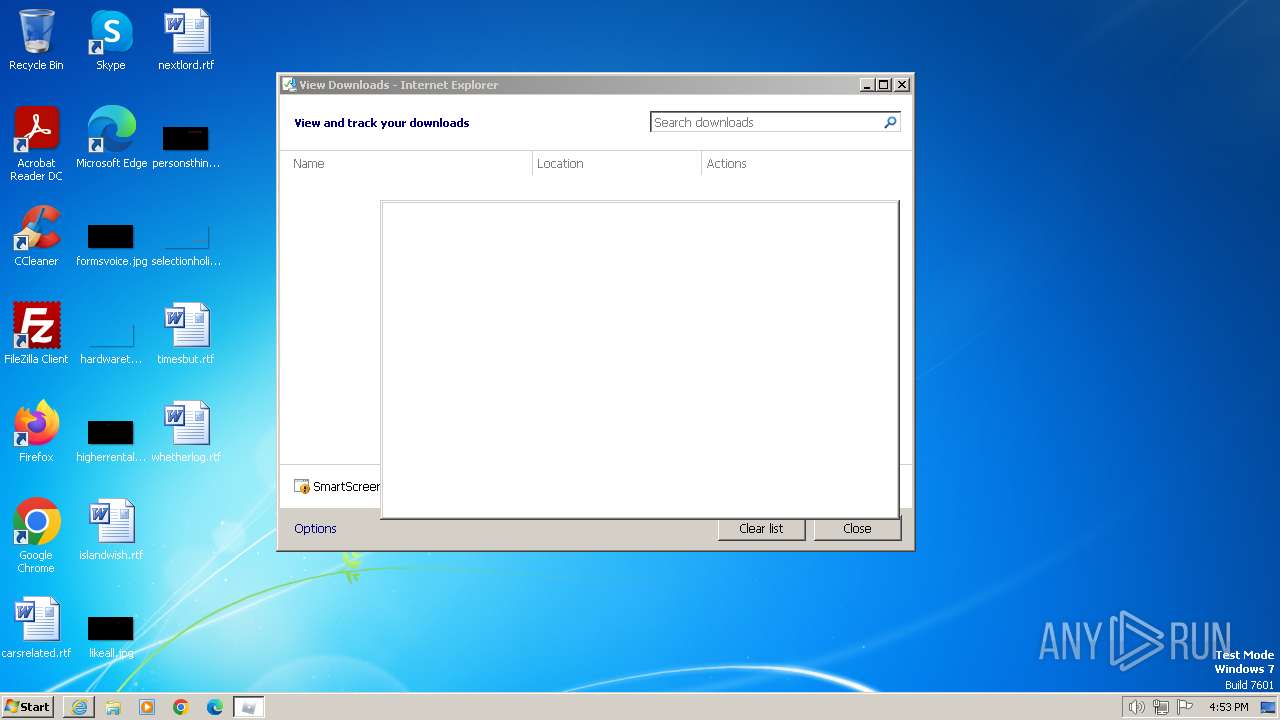Click the active window taskbar button
1280x720 pixels.
click(x=249, y=707)
